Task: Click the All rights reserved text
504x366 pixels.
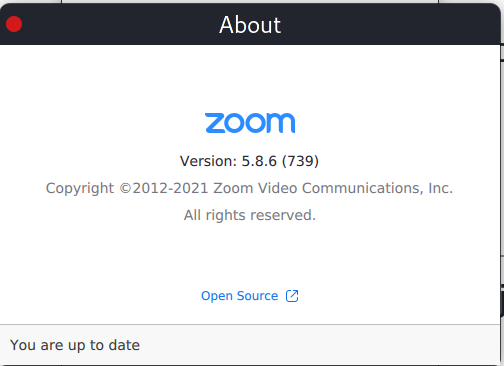Action: pyautogui.click(x=250, y=215)
